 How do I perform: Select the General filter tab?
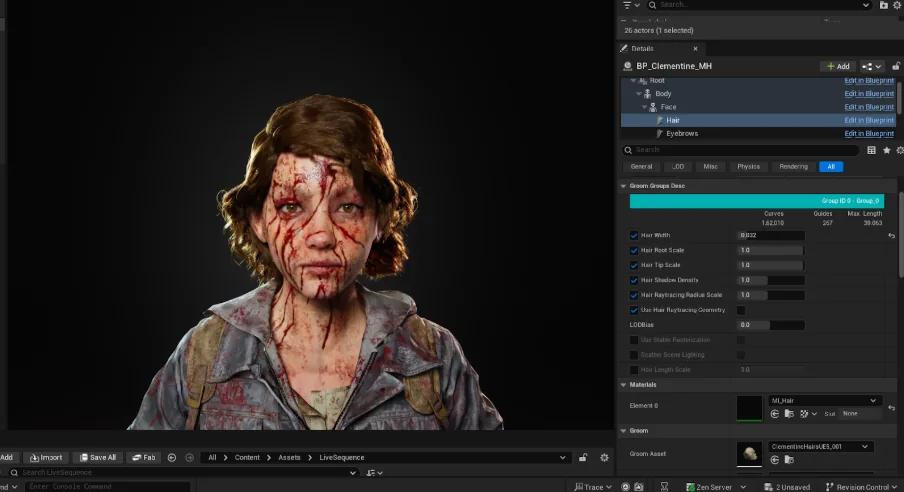[641, 167]
